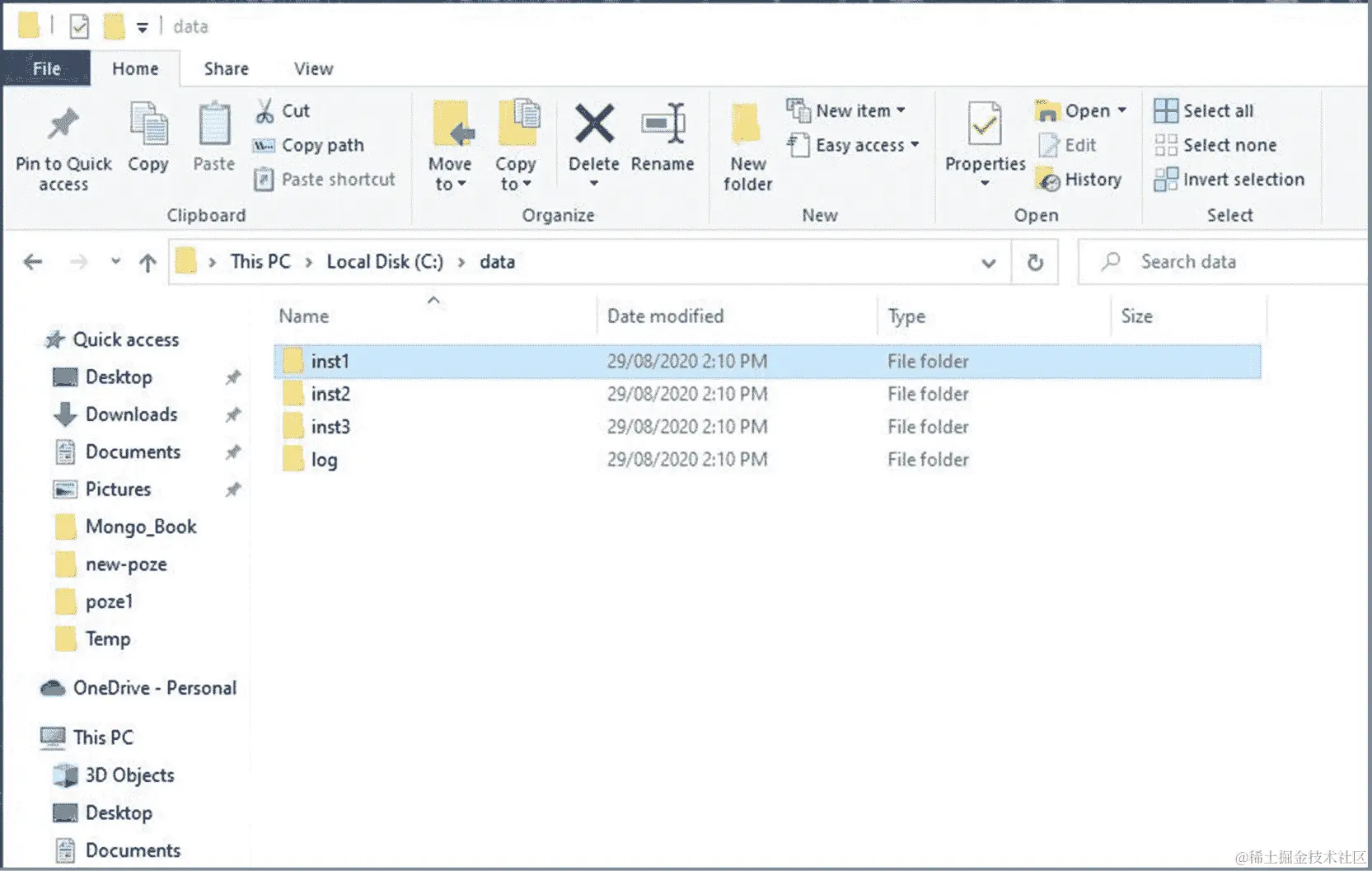Viewport: 1372px width, 871px height.
Task: Select Quick access in navigation pane
Action: click(125, 340)
